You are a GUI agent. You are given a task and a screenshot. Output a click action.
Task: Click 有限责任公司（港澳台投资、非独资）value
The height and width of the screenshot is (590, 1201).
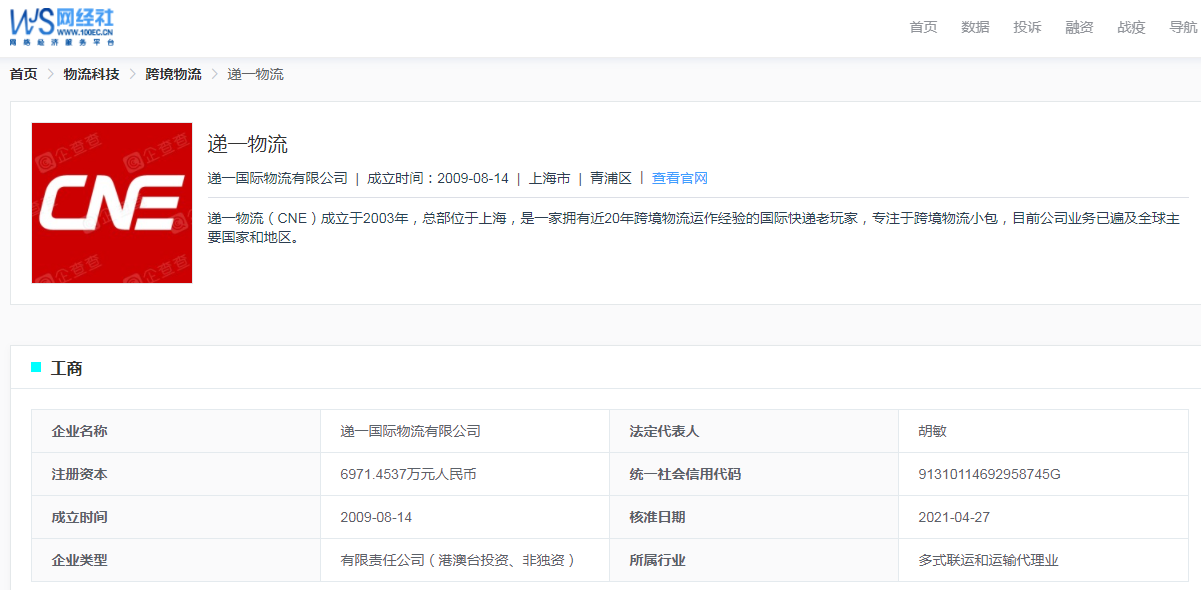[x=461, y=560]
